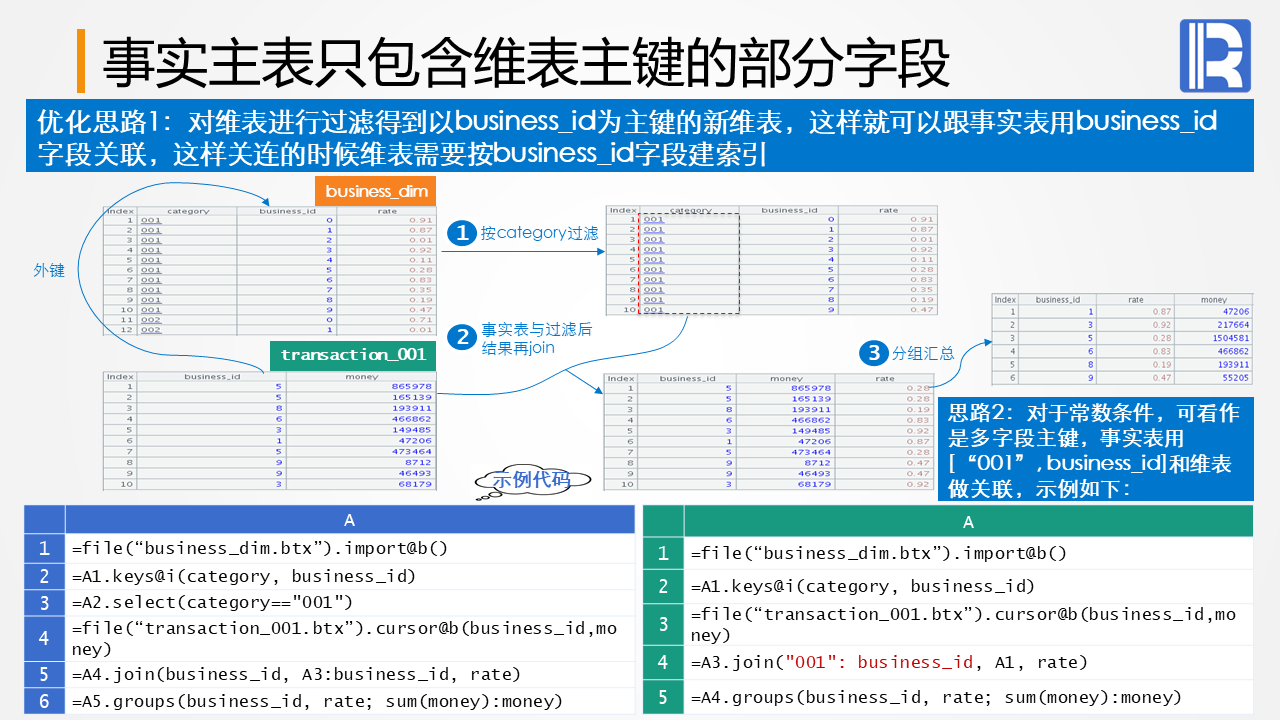Click the cursor@b cell in the green code table
Screen dimensions: 1280x720
(968, 624)
